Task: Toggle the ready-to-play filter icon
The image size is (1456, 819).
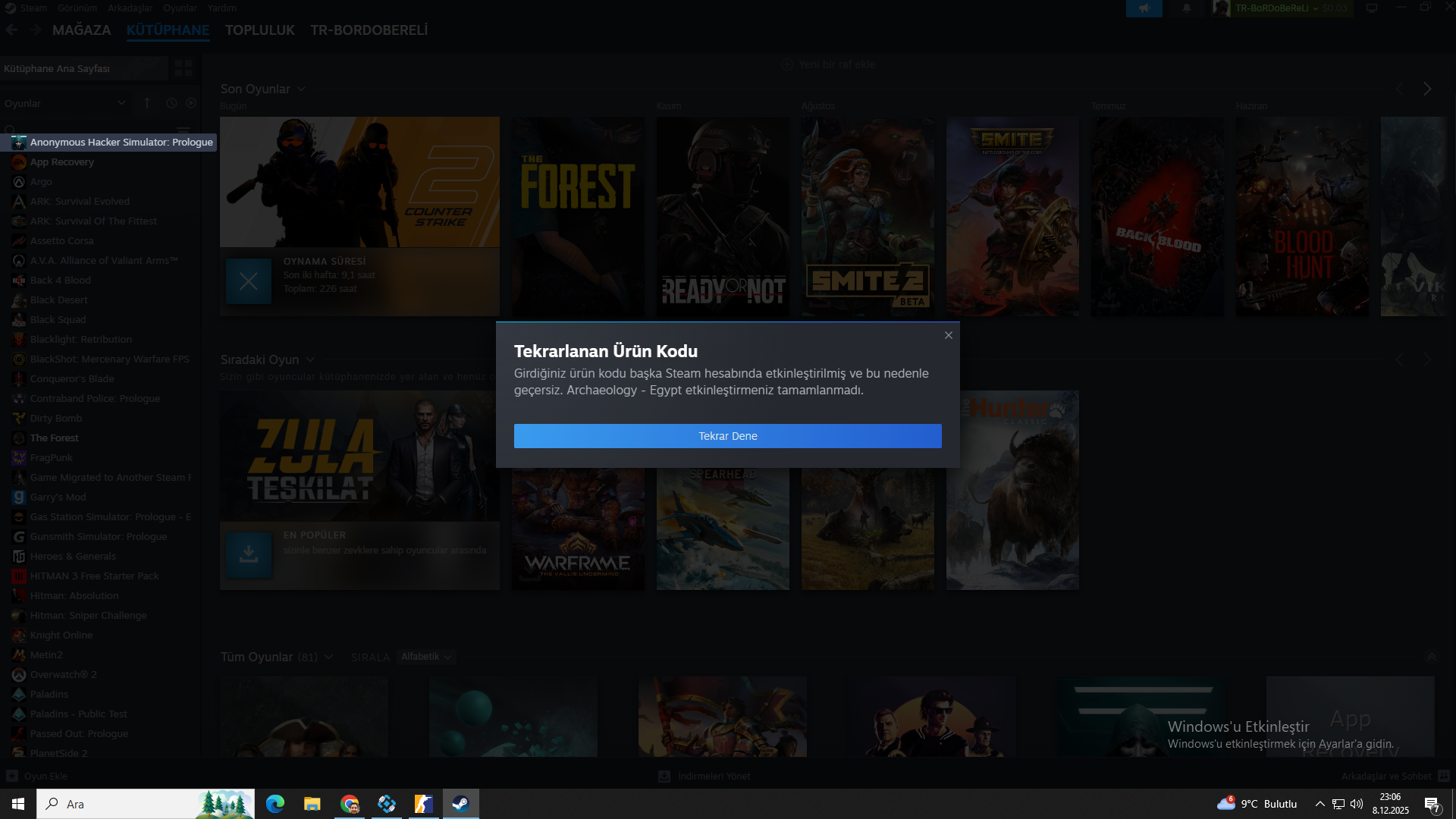Action: [191, 103]
